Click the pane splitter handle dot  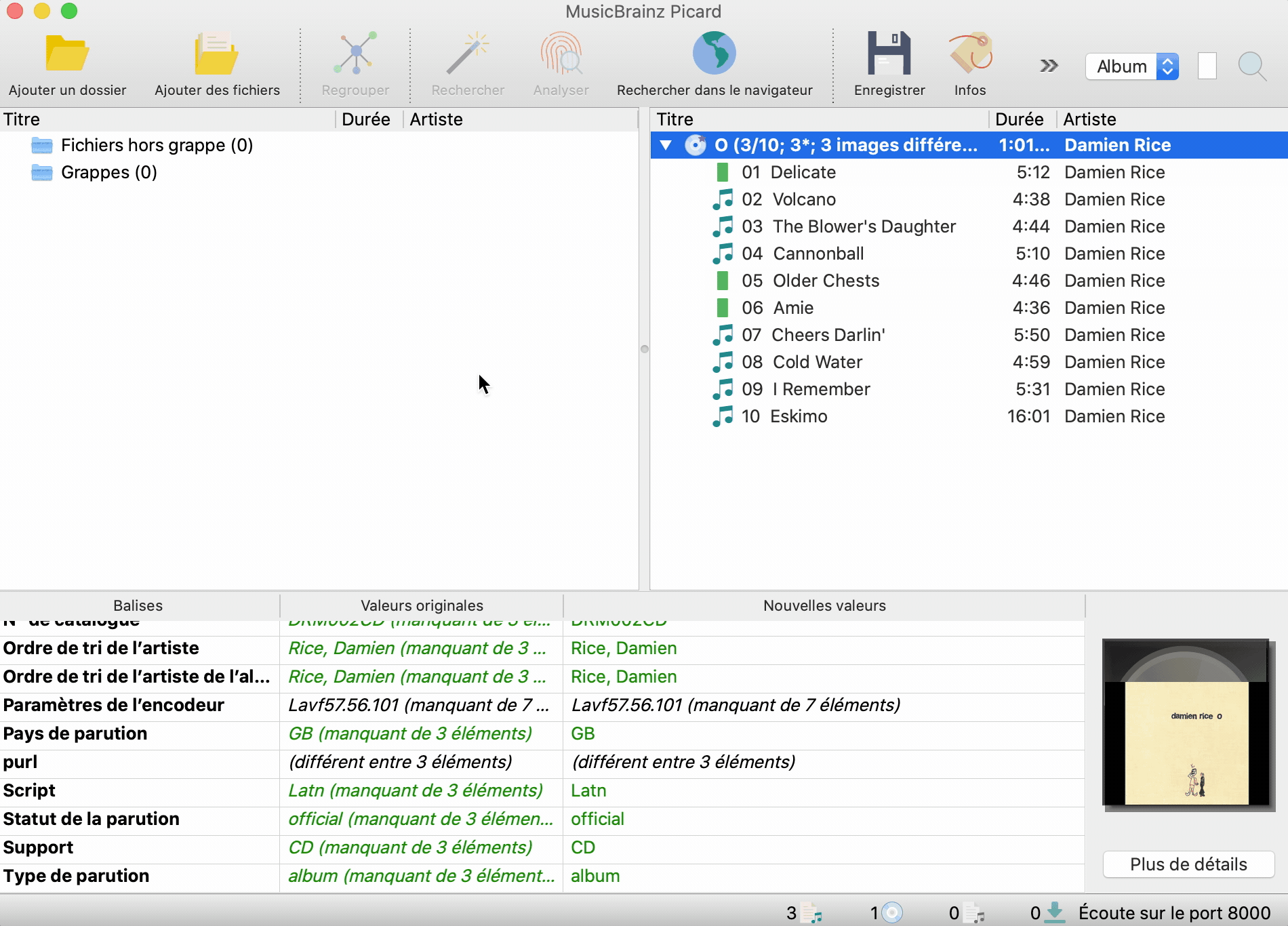click(645, 349)
